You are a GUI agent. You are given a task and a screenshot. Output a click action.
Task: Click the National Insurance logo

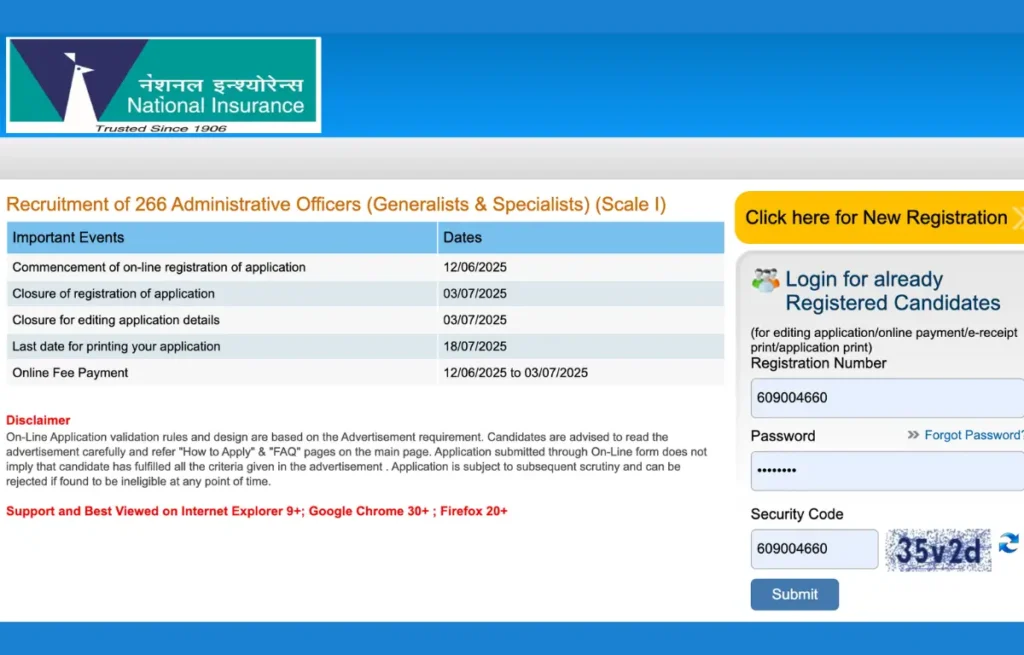(x=163, y=85)
